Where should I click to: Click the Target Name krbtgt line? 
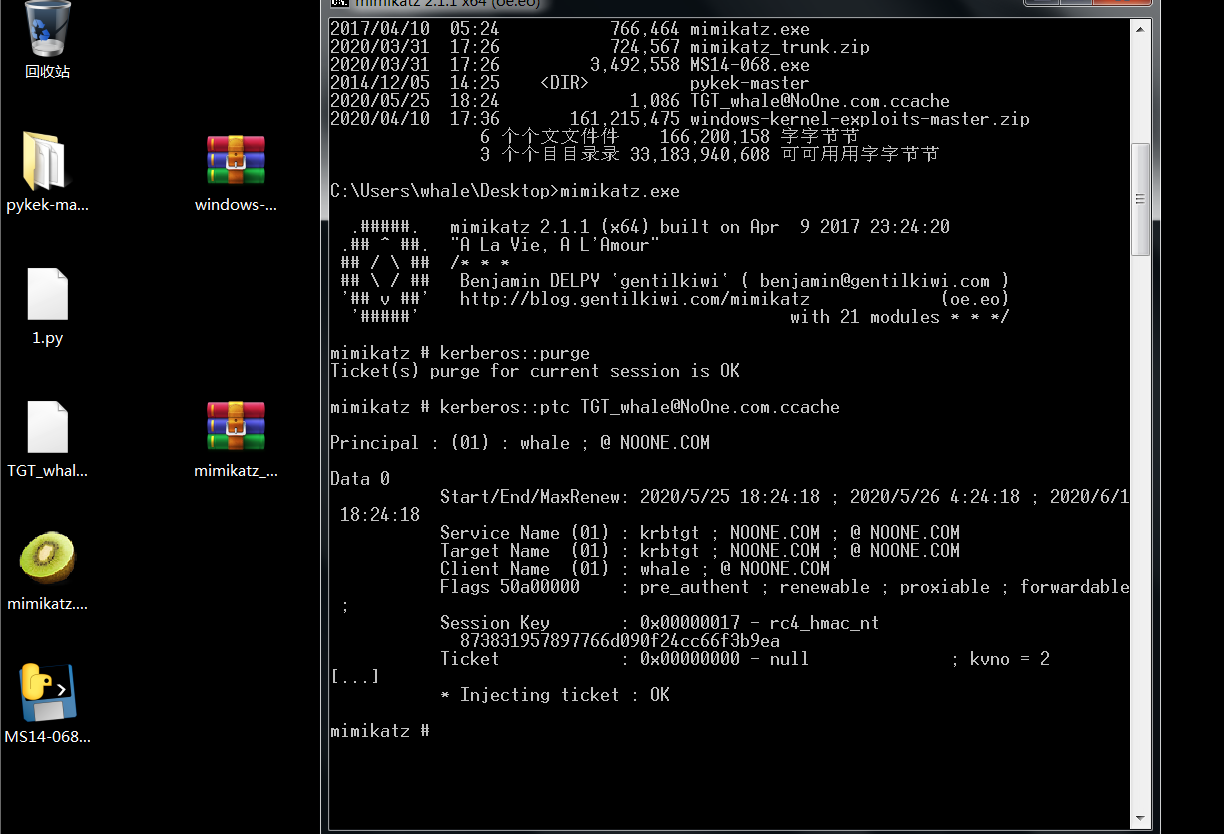pyautogui.click(x=700, y=551)
